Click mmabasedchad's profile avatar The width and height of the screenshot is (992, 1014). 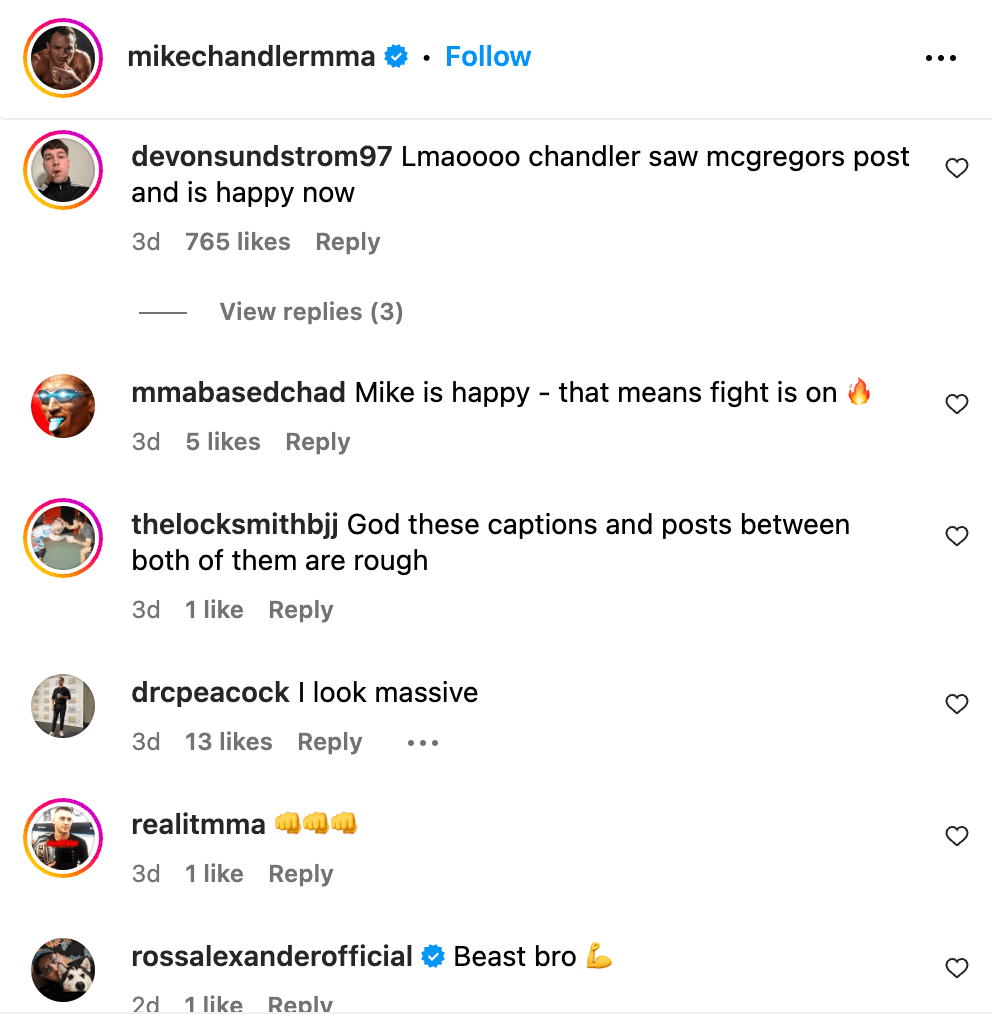pos(63,406)
